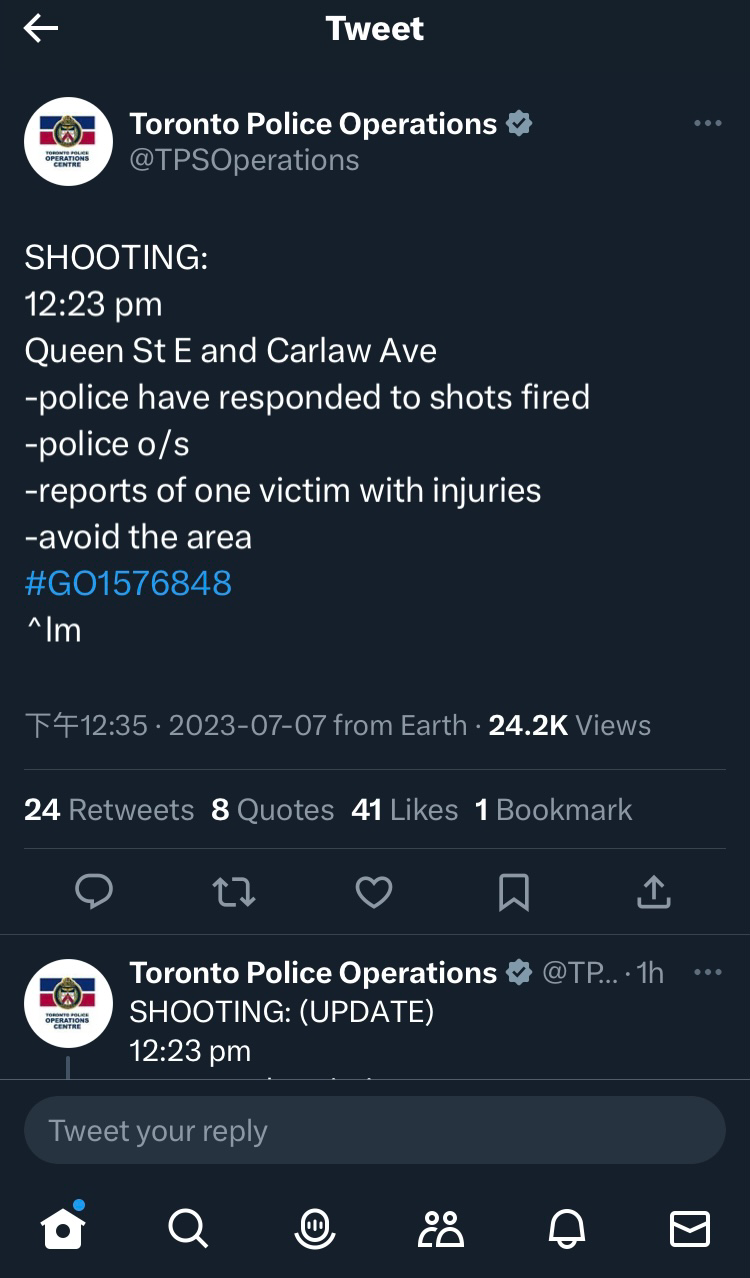The width and height of the screenshot is (750, 1278).
Task: Switch to the Home tab
Action: click(63, 1227)
